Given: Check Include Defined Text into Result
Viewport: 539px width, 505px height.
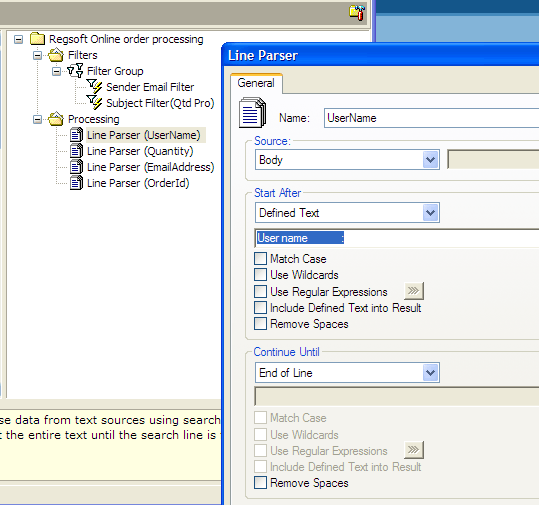Looking at the screenshot, I should coord(260,307).
